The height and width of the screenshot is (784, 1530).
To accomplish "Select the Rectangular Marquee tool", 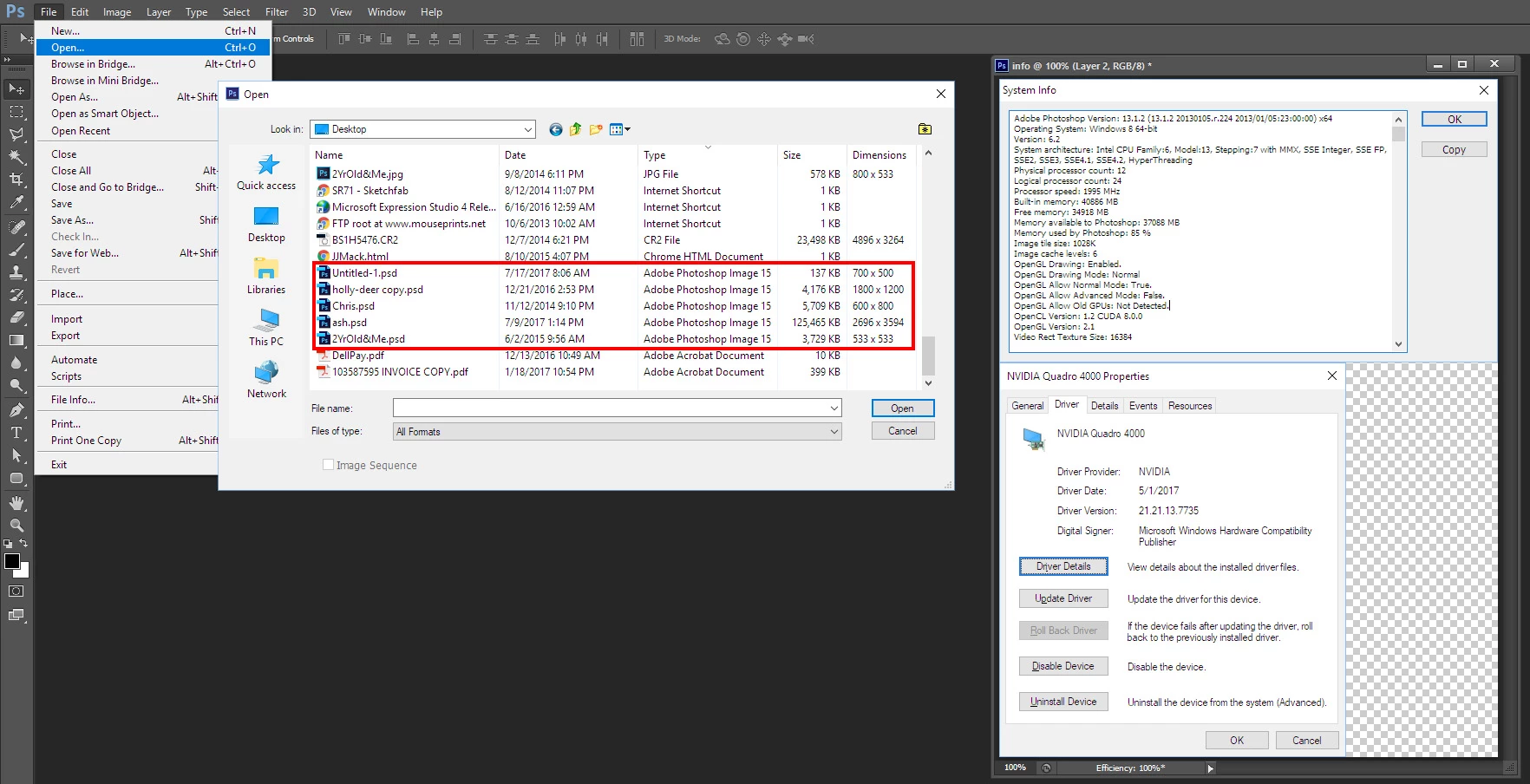I will [x=16, y=112].
